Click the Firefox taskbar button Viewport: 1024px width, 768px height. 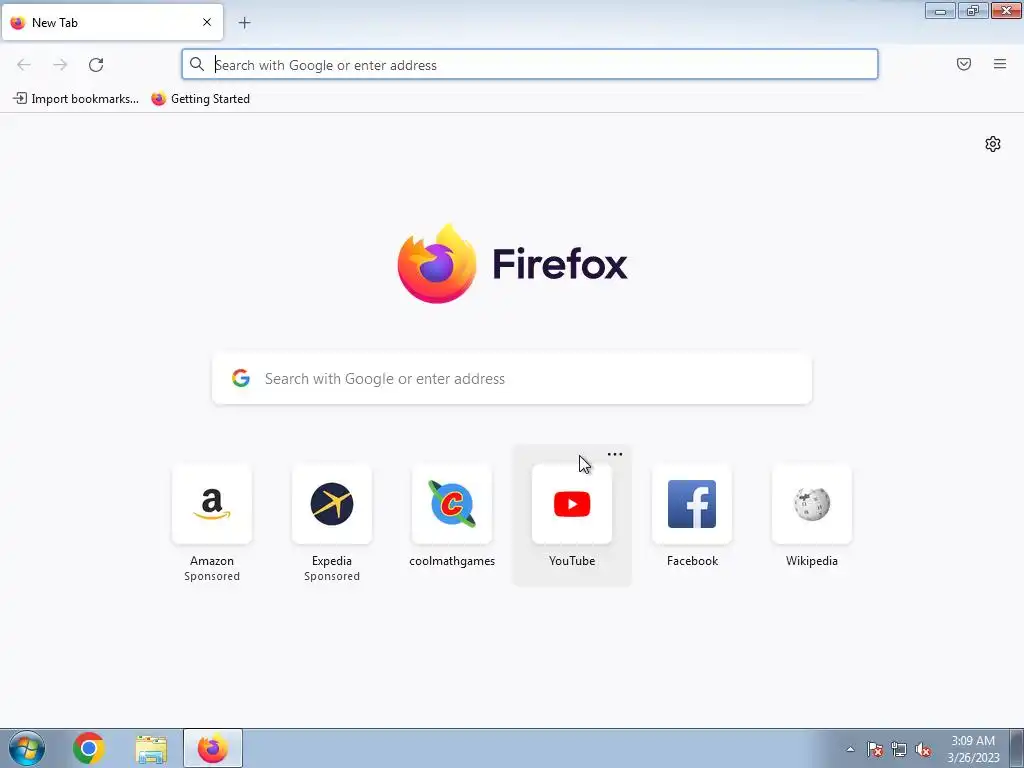(213, 748)
